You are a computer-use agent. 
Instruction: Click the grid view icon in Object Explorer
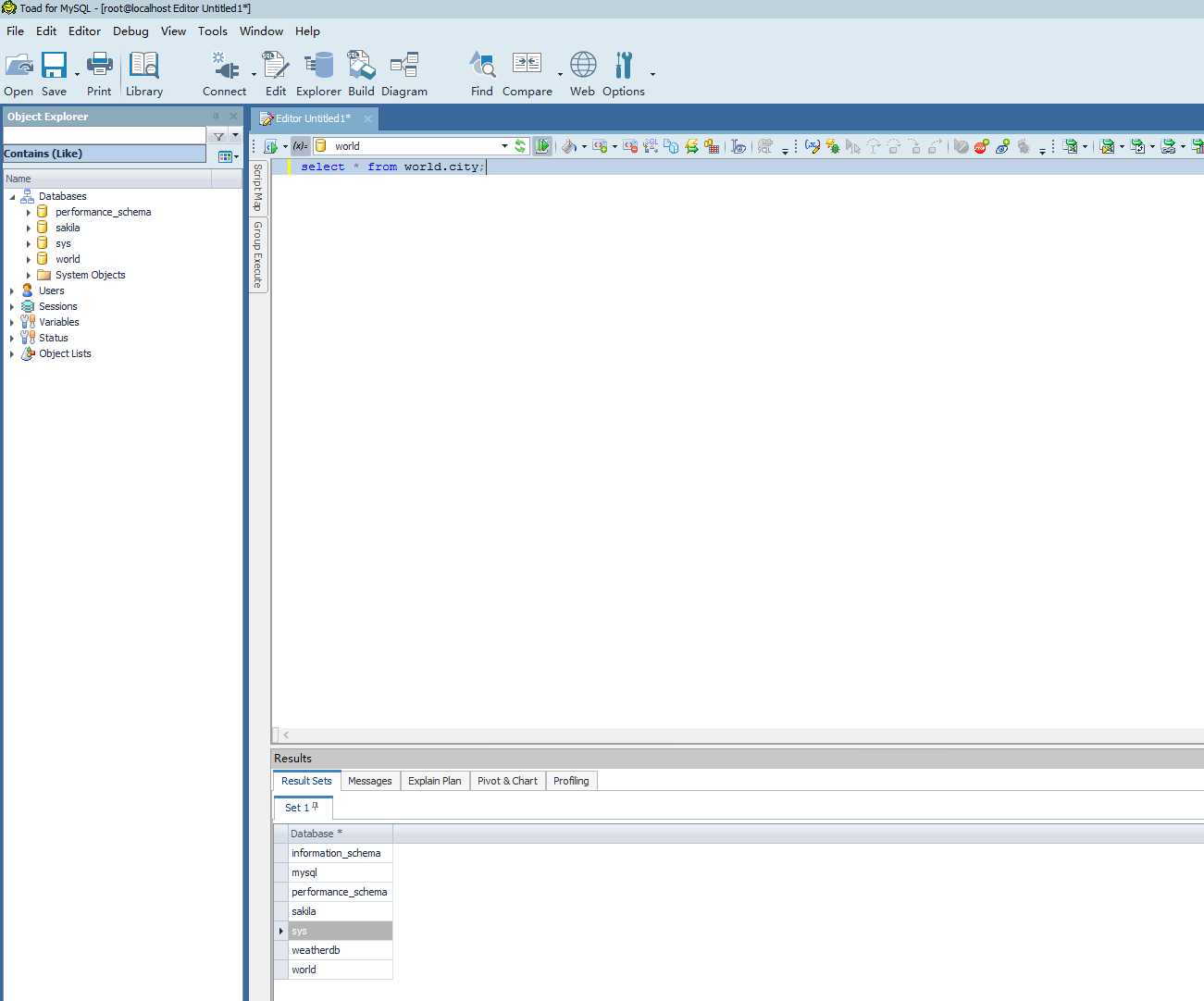click(225, 156)
